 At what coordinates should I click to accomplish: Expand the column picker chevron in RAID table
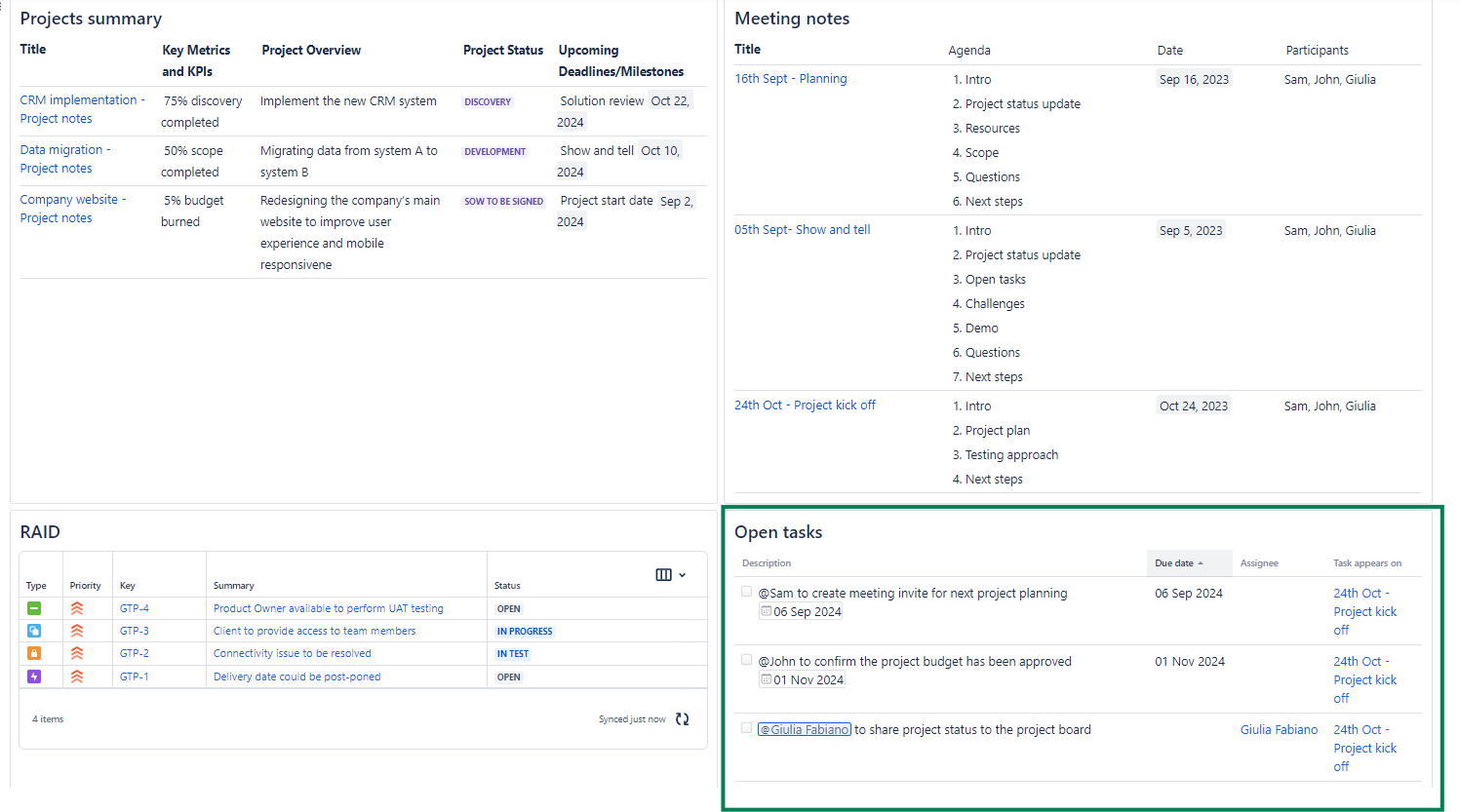[683, 575]
